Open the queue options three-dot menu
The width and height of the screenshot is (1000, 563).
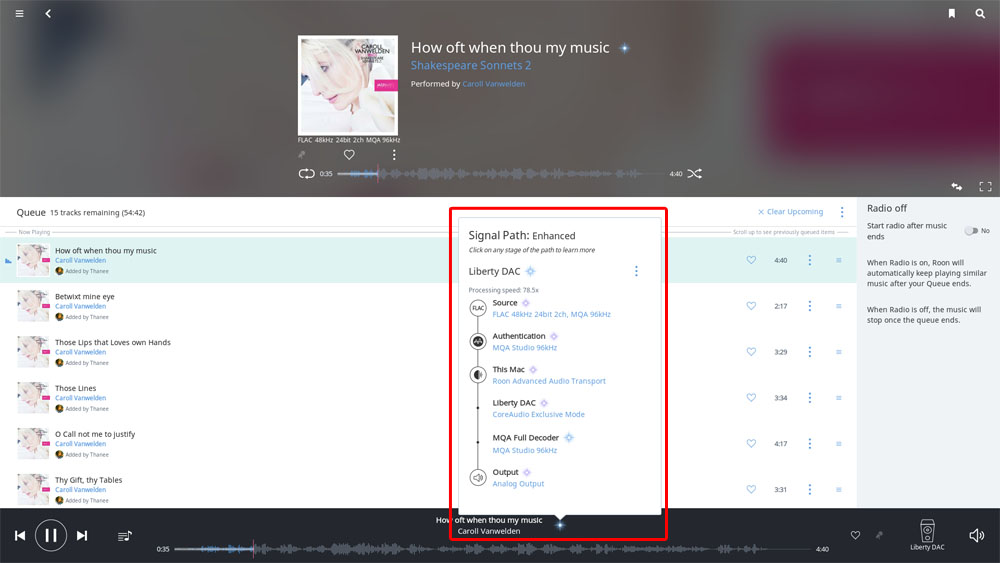tap(842, 212)
